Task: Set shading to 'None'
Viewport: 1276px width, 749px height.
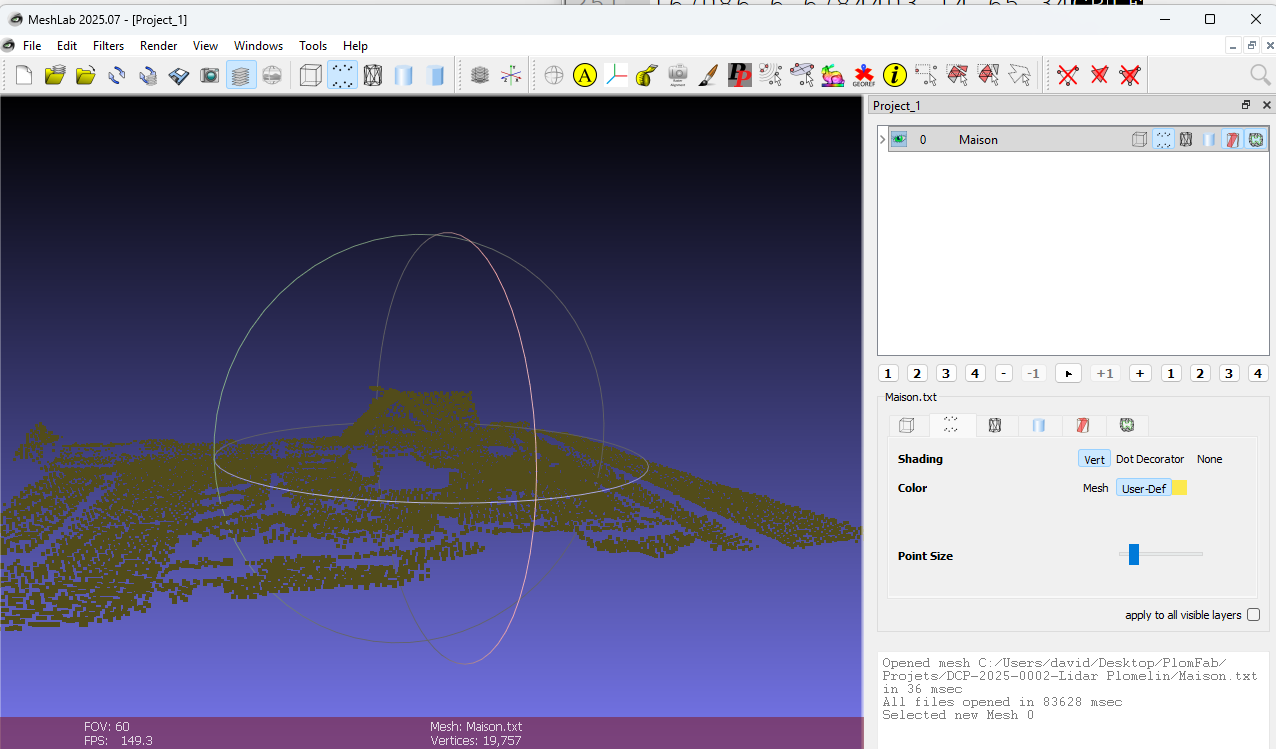Action: pos(1209,459)
